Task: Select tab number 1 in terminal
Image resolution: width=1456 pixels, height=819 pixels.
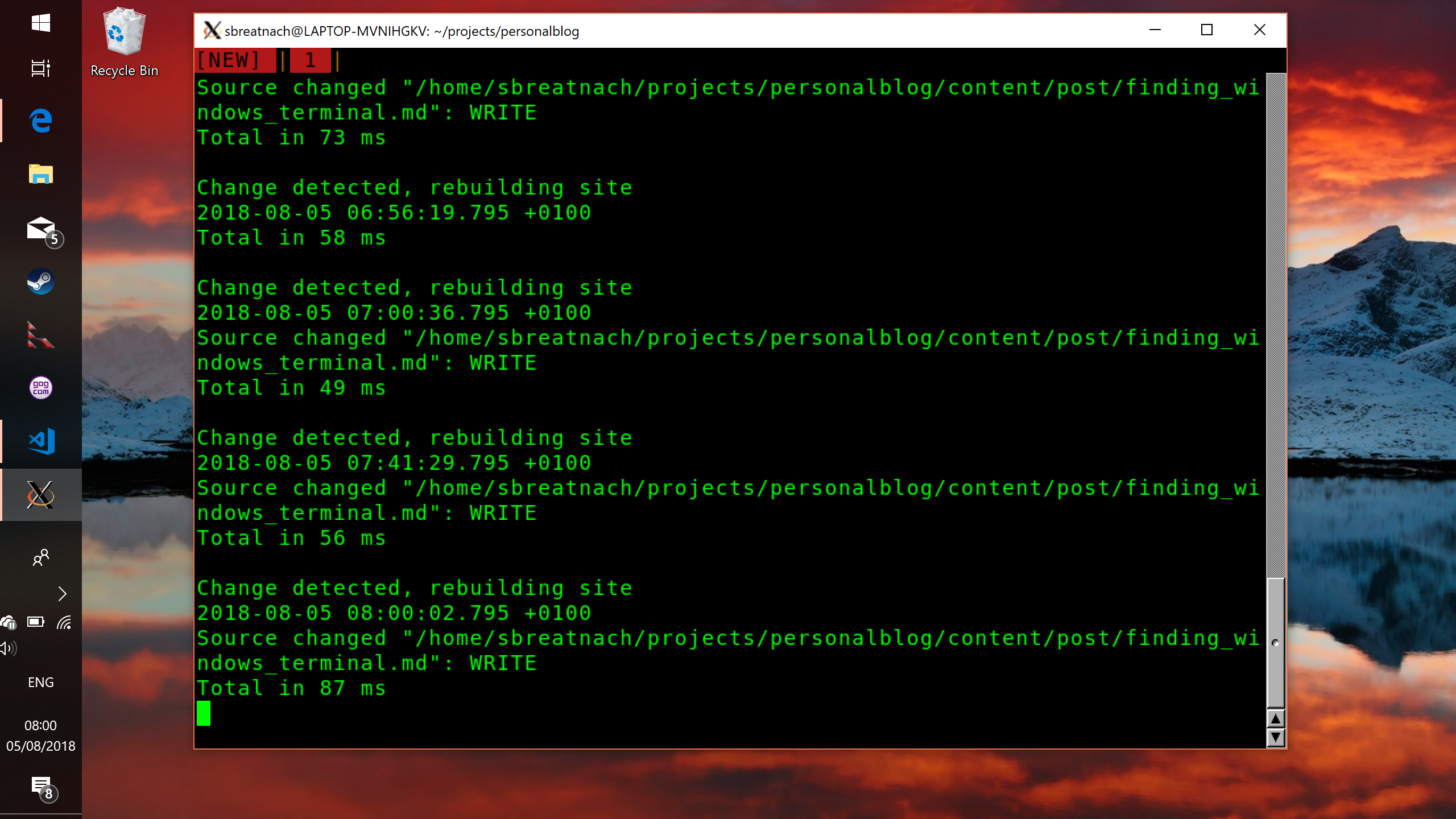Action: point(311,60)
